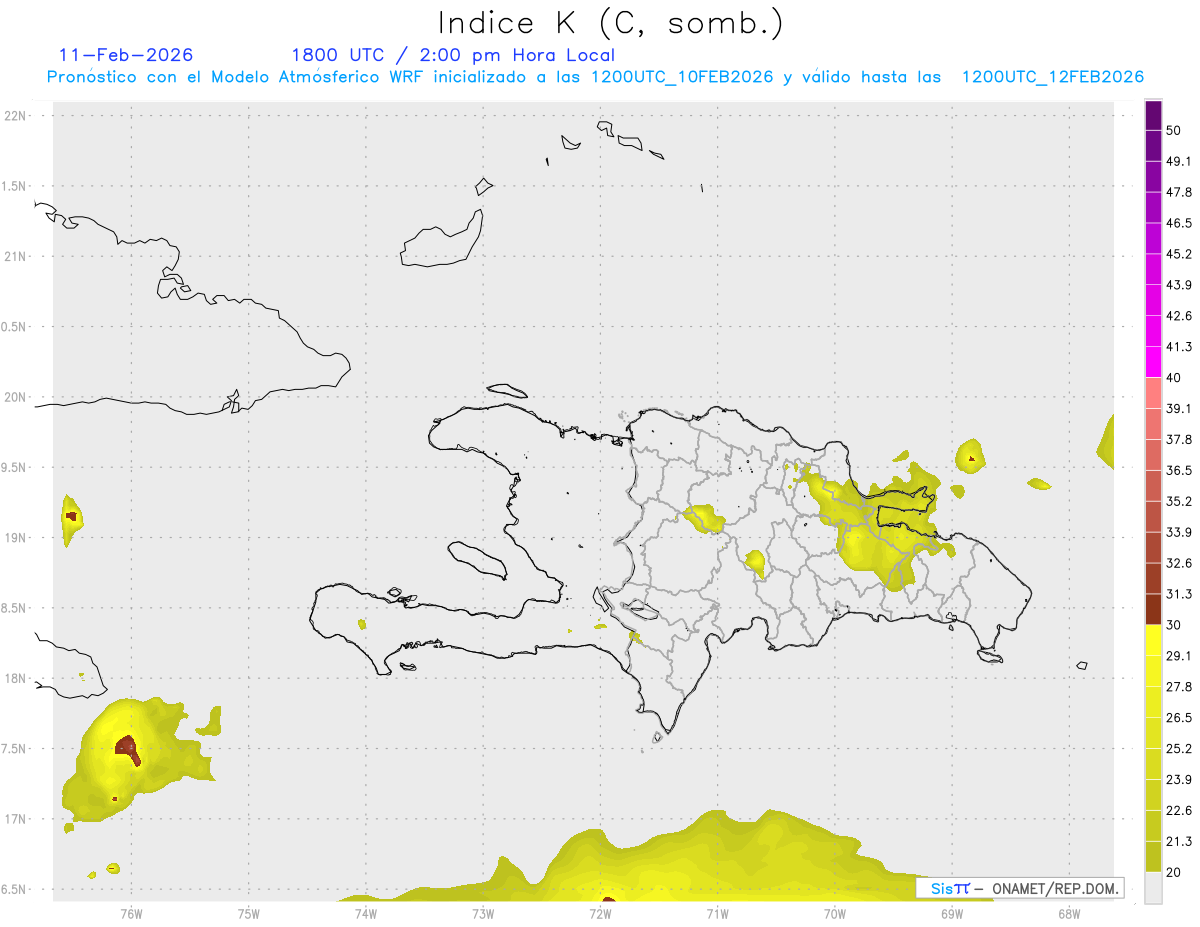Click the magenta colorbar segment between 40 and 41.3
This screenshot has height=927, width=1200.
pyautogui.click(x=1154, y=362)
